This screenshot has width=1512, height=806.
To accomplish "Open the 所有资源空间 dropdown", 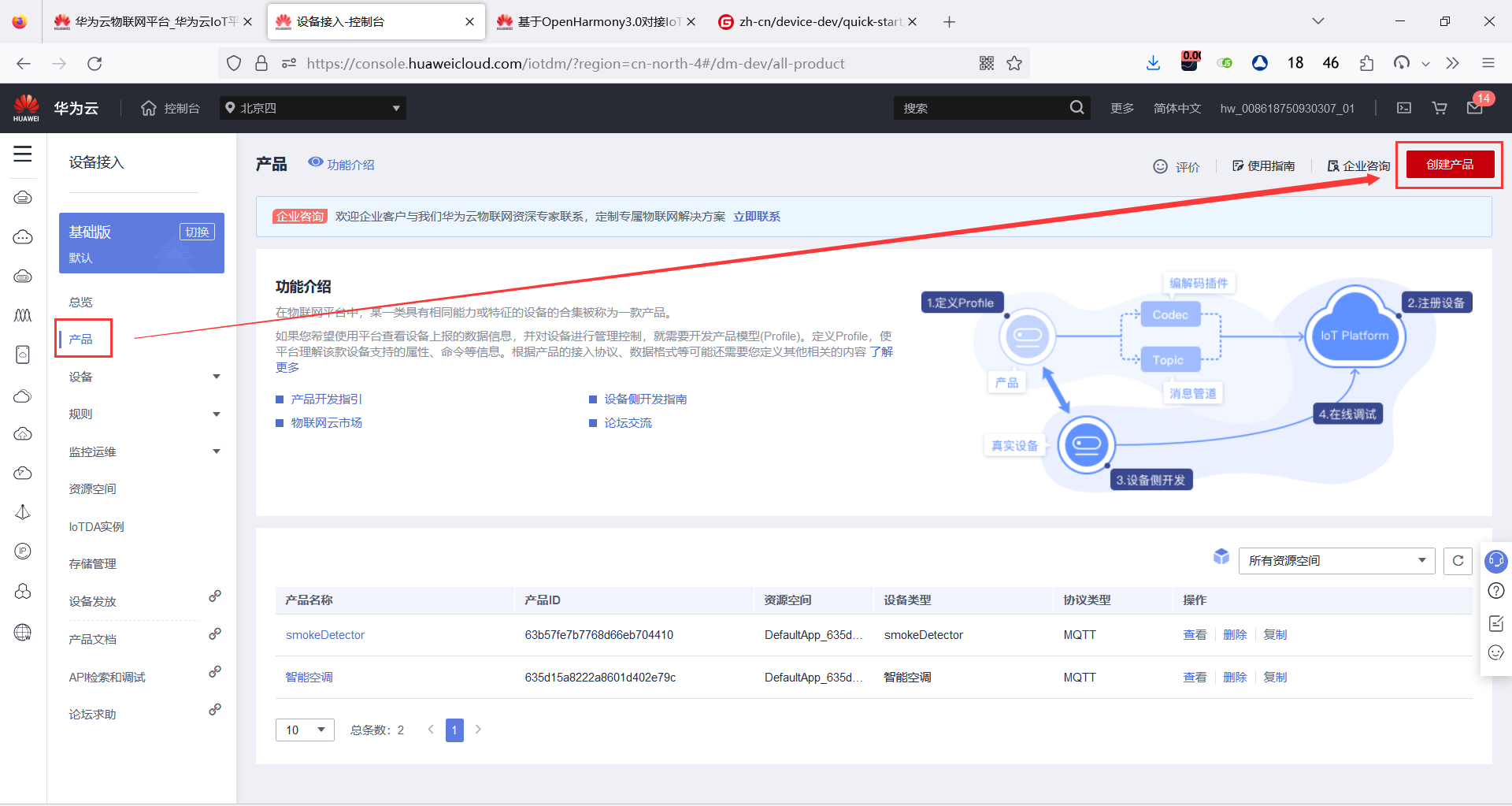I will click(x=1336, y=561).
